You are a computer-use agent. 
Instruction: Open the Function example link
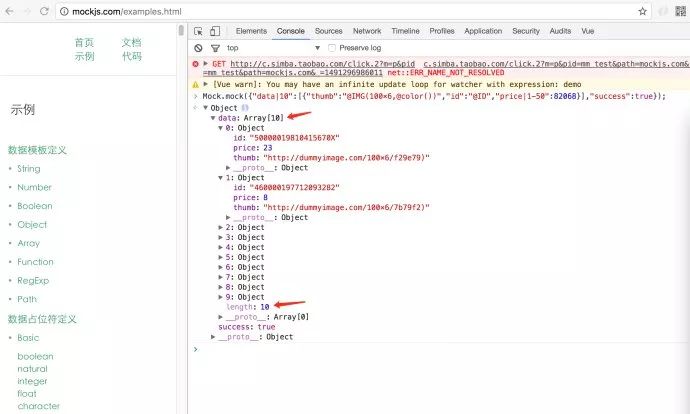click(35, 262)
